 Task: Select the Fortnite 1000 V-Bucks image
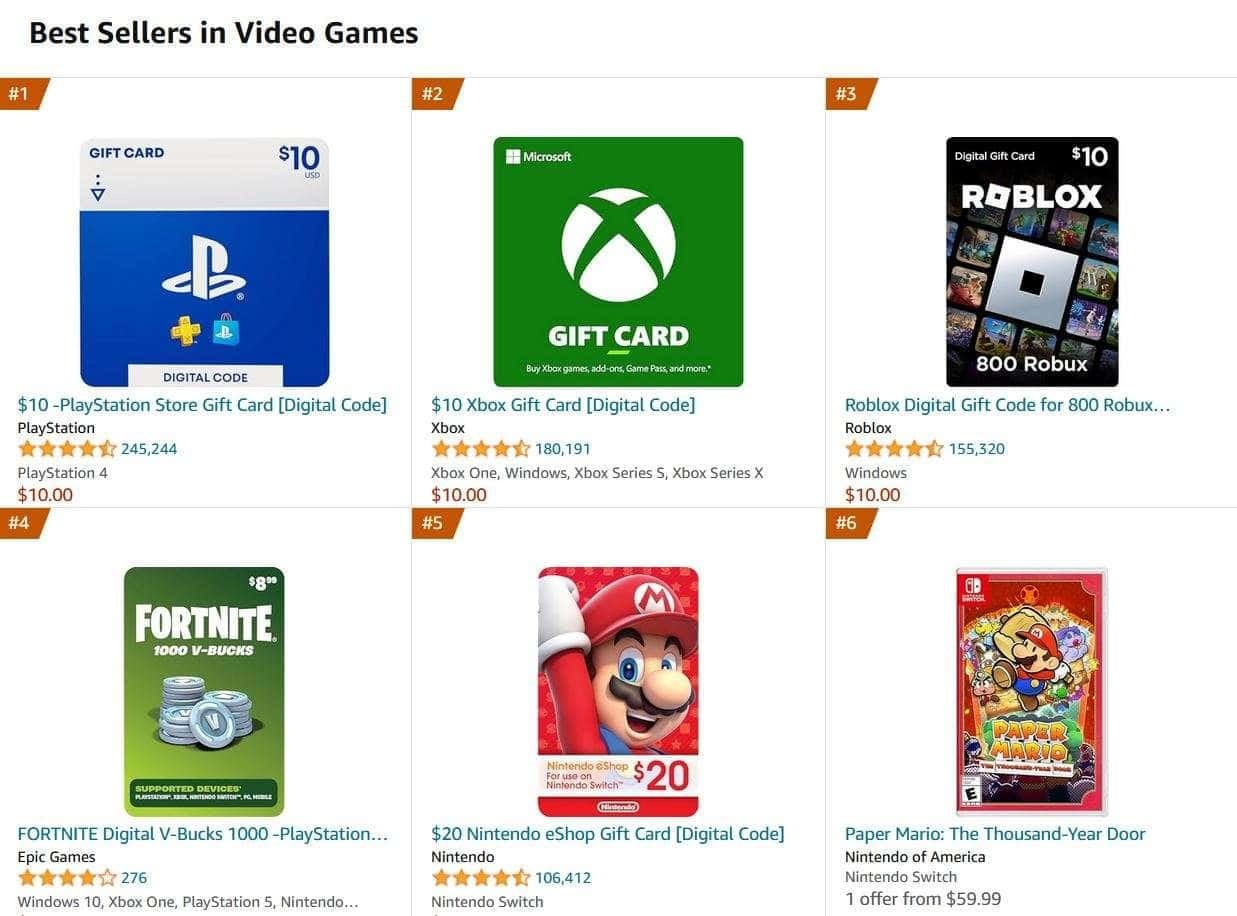[x=204, y=692]
